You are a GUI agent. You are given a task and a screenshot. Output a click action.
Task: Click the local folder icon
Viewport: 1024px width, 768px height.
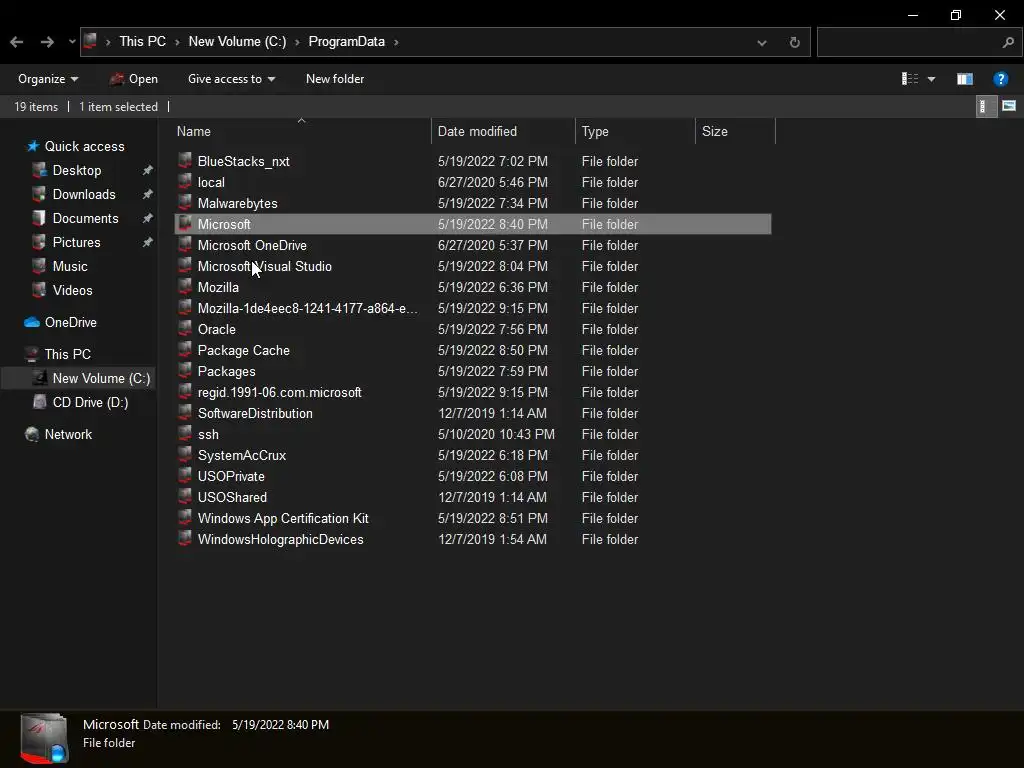[x=185, y=182]
